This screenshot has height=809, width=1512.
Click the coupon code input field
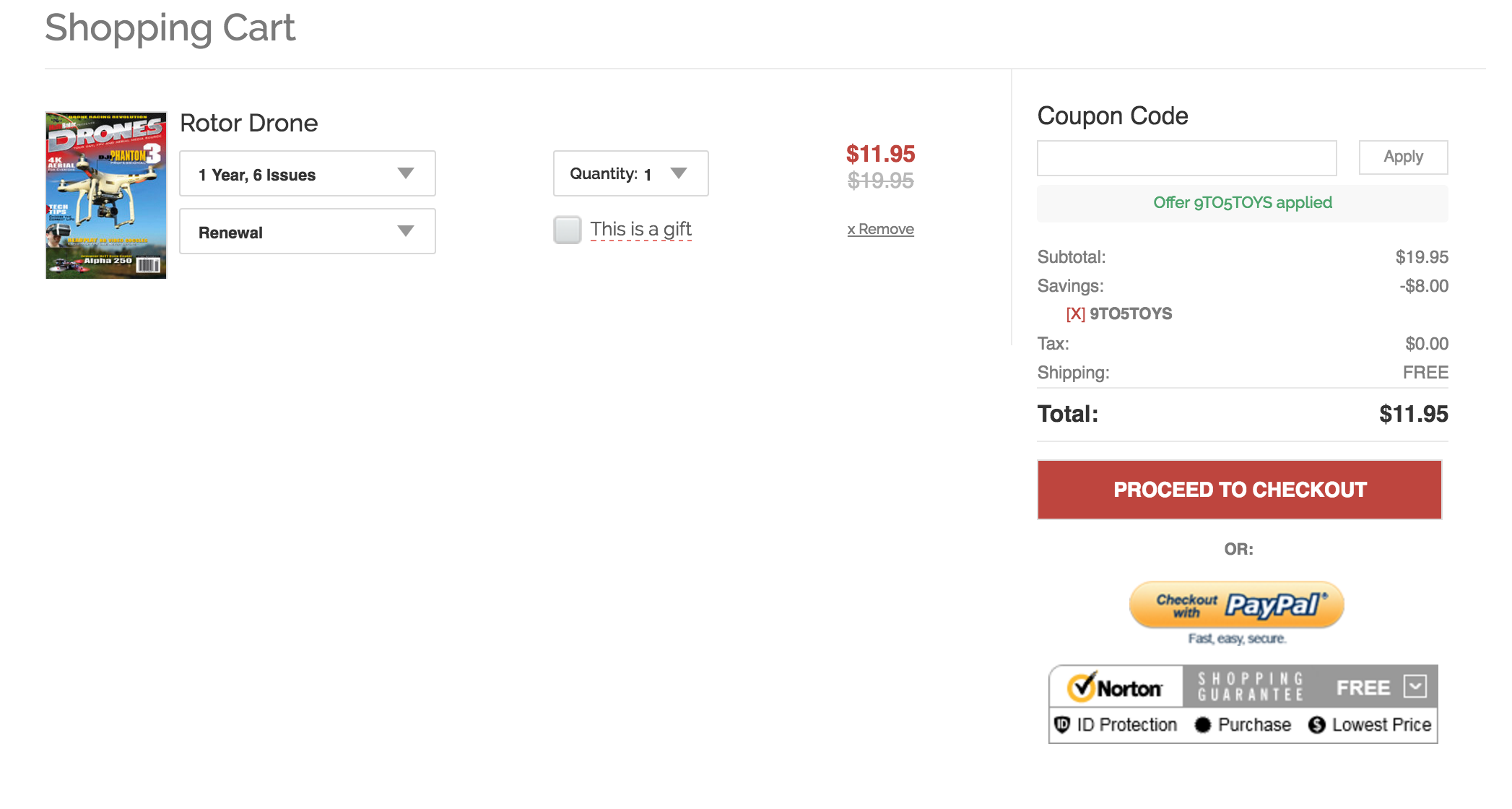pyautogui.click(x=1186, y=158)
